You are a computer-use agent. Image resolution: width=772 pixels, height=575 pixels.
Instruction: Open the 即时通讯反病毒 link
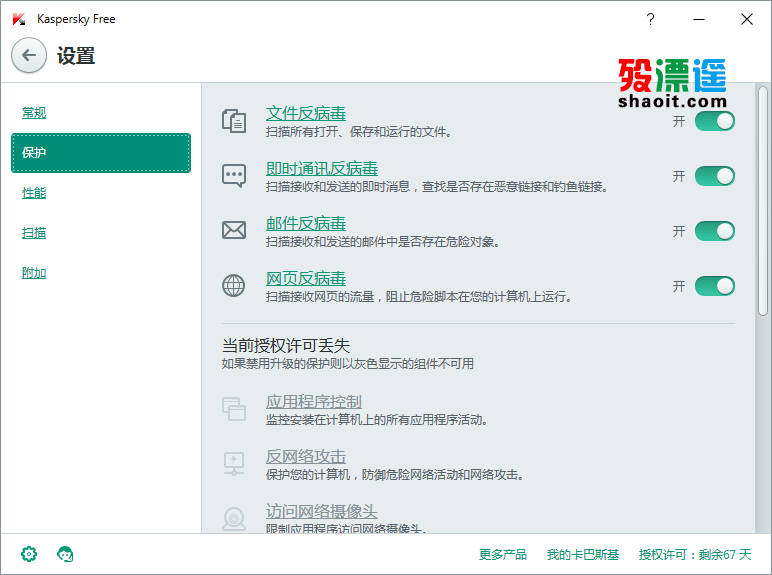point(322,168)
